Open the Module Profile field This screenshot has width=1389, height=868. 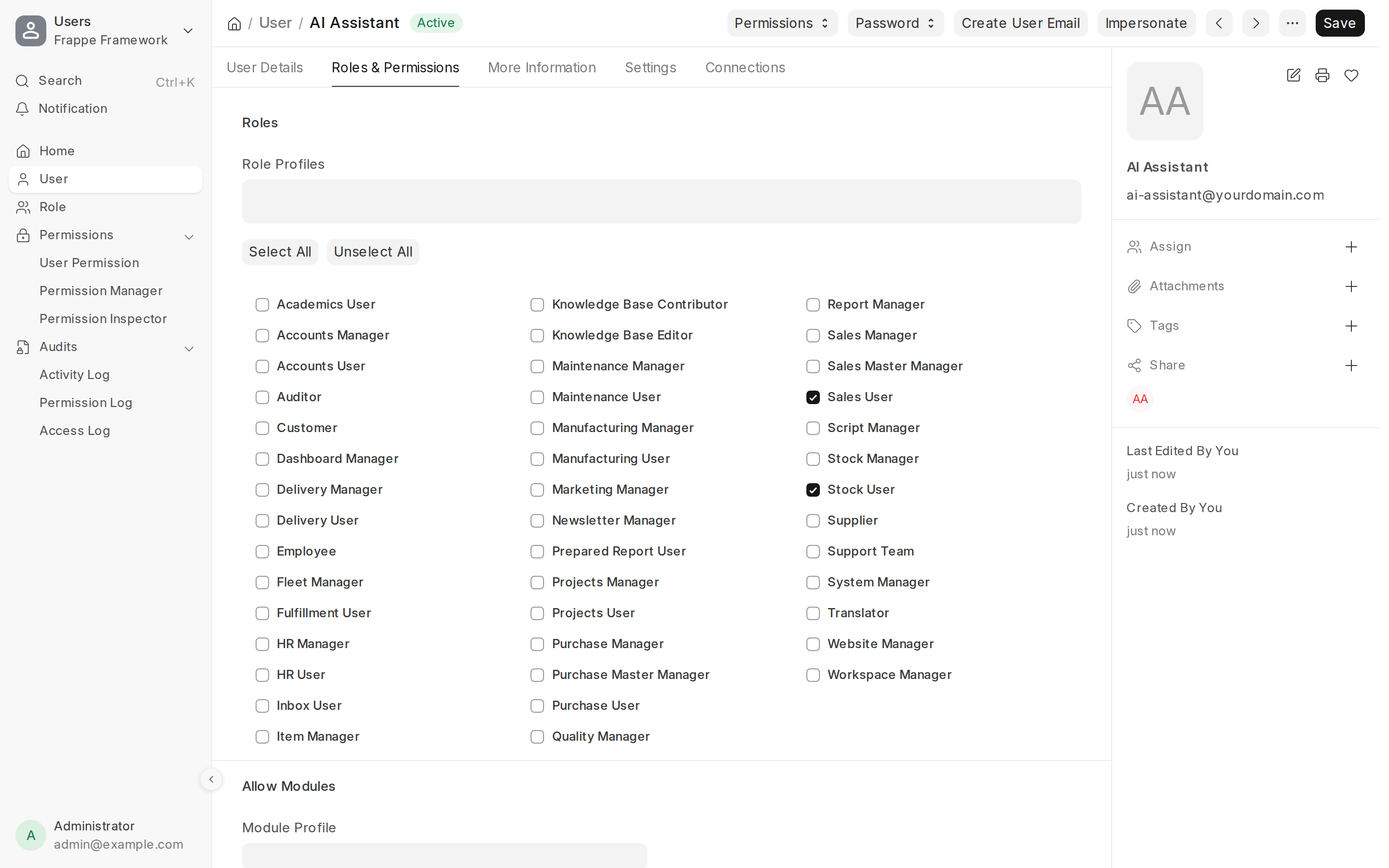click(x=444, y=855)
